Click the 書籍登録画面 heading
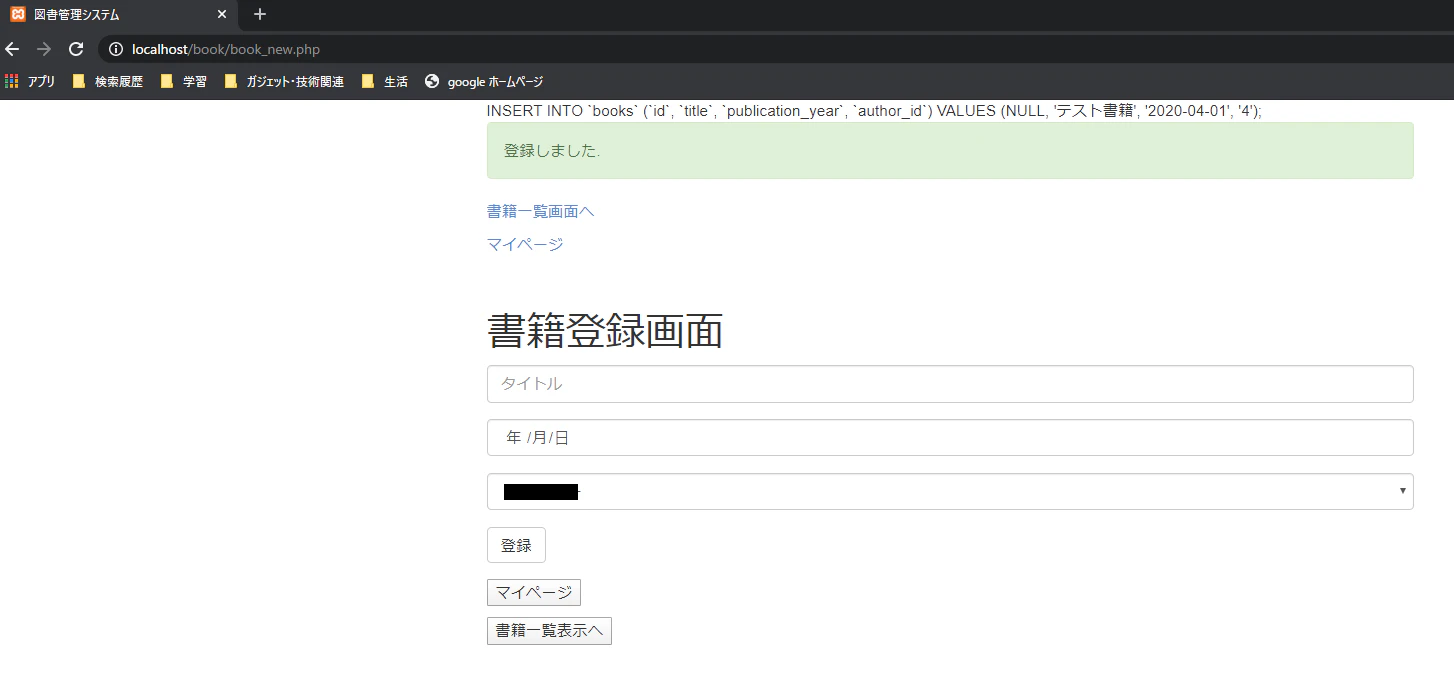Image resolution: width=1454 pixels, height=683 pixels. tap(605, 331)
